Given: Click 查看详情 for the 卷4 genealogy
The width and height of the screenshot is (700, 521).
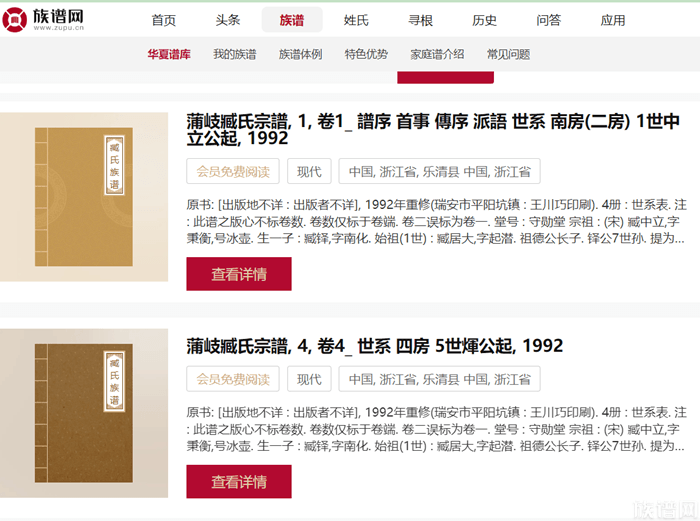Looking at the screenshot, I should click(238, 481).
